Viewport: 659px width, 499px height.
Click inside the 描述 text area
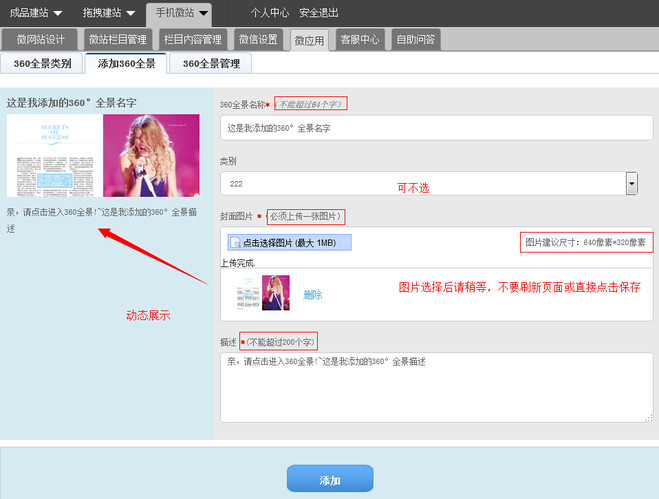pyautogui.click(x=435, y=386)
